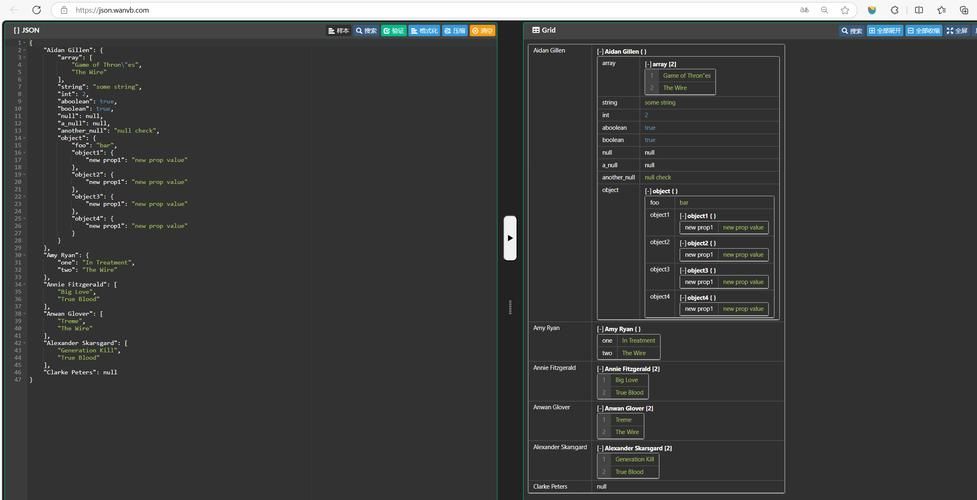Viewport: 977px width, 500px height.
Task: Click the browser refresh icon
Action: point(36,10)
